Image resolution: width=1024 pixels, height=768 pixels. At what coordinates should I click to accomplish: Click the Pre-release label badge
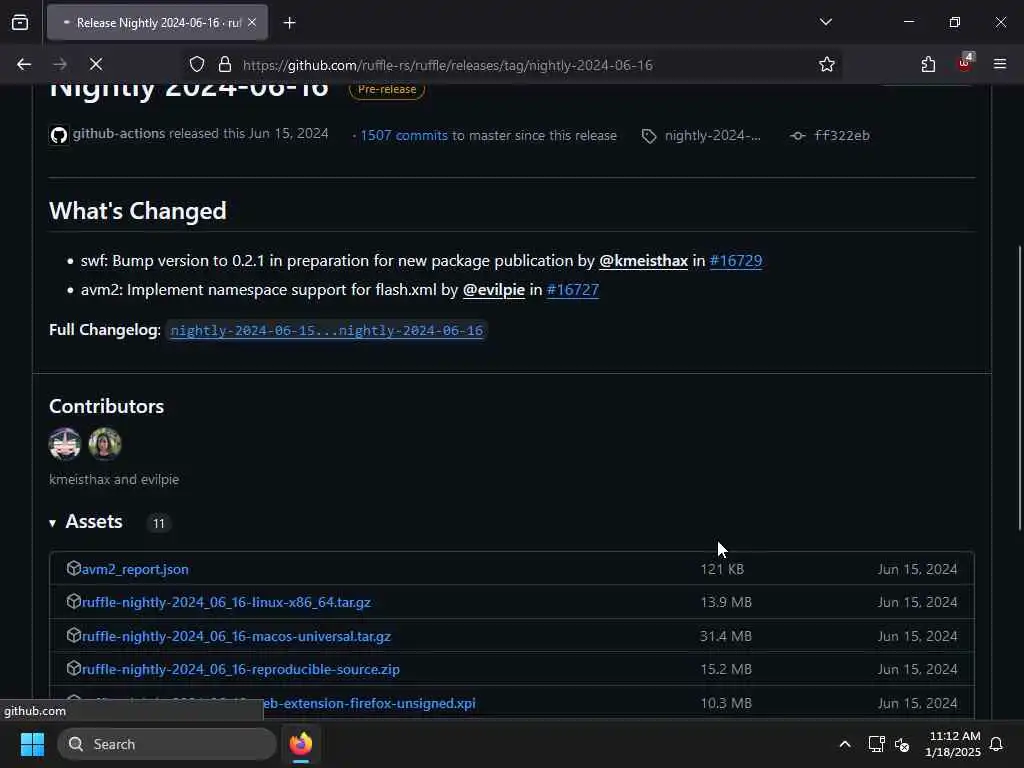pyautogui.click(x=387, y=89)
